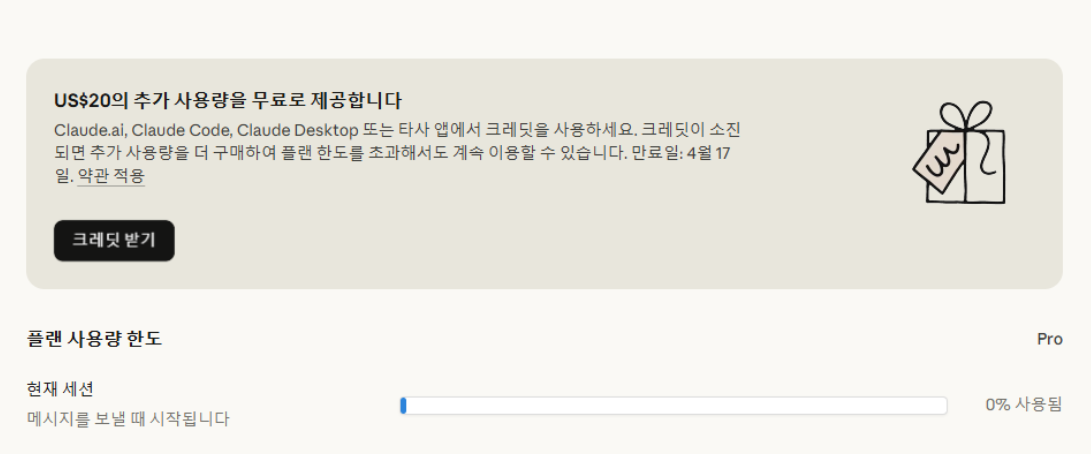Click the 메시지를 보낼 때 시작됩니다 subtitle

pyautogui.click(x=128, y=419)
